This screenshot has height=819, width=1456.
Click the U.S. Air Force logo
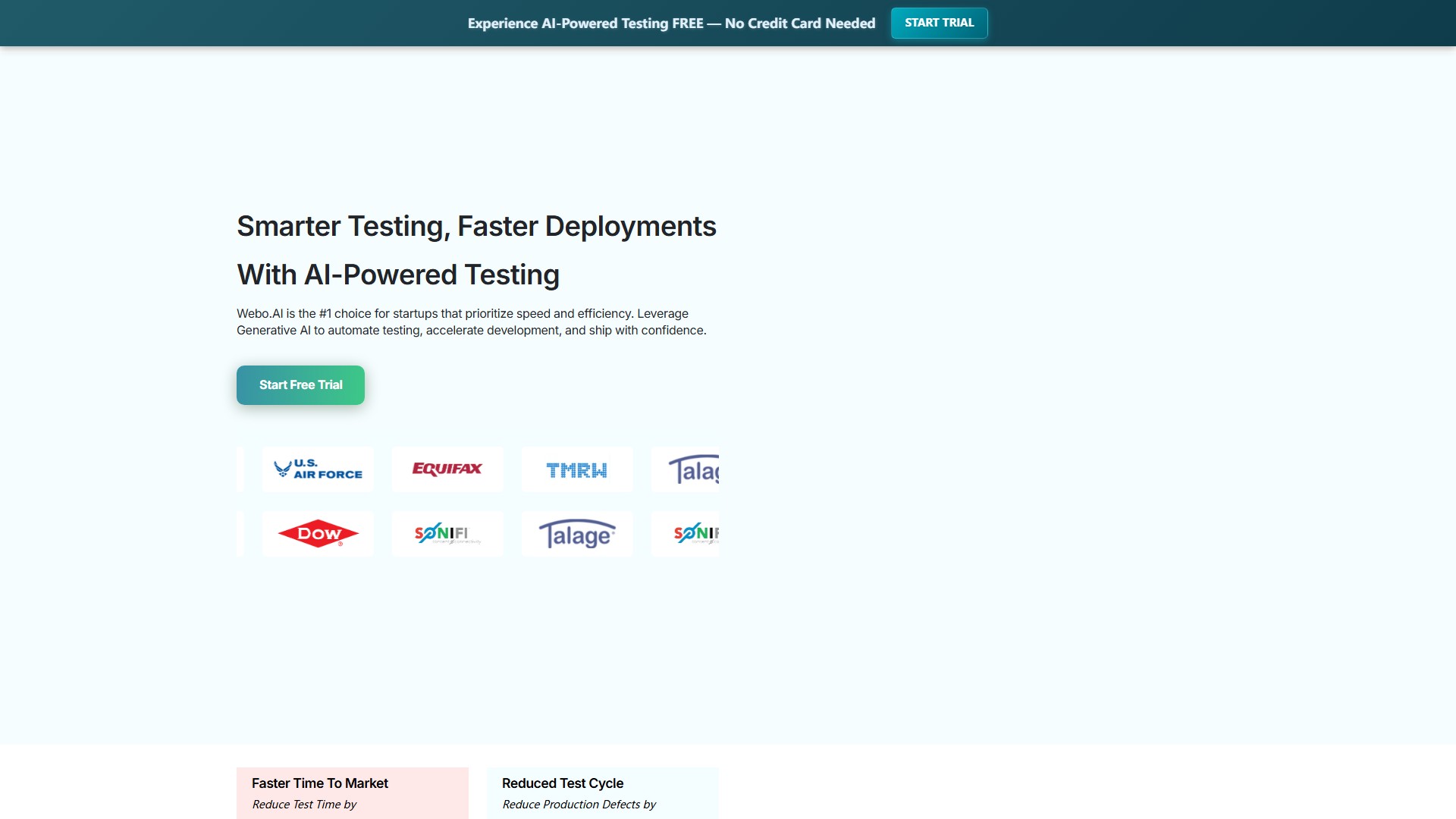click(x=318, y=469)
